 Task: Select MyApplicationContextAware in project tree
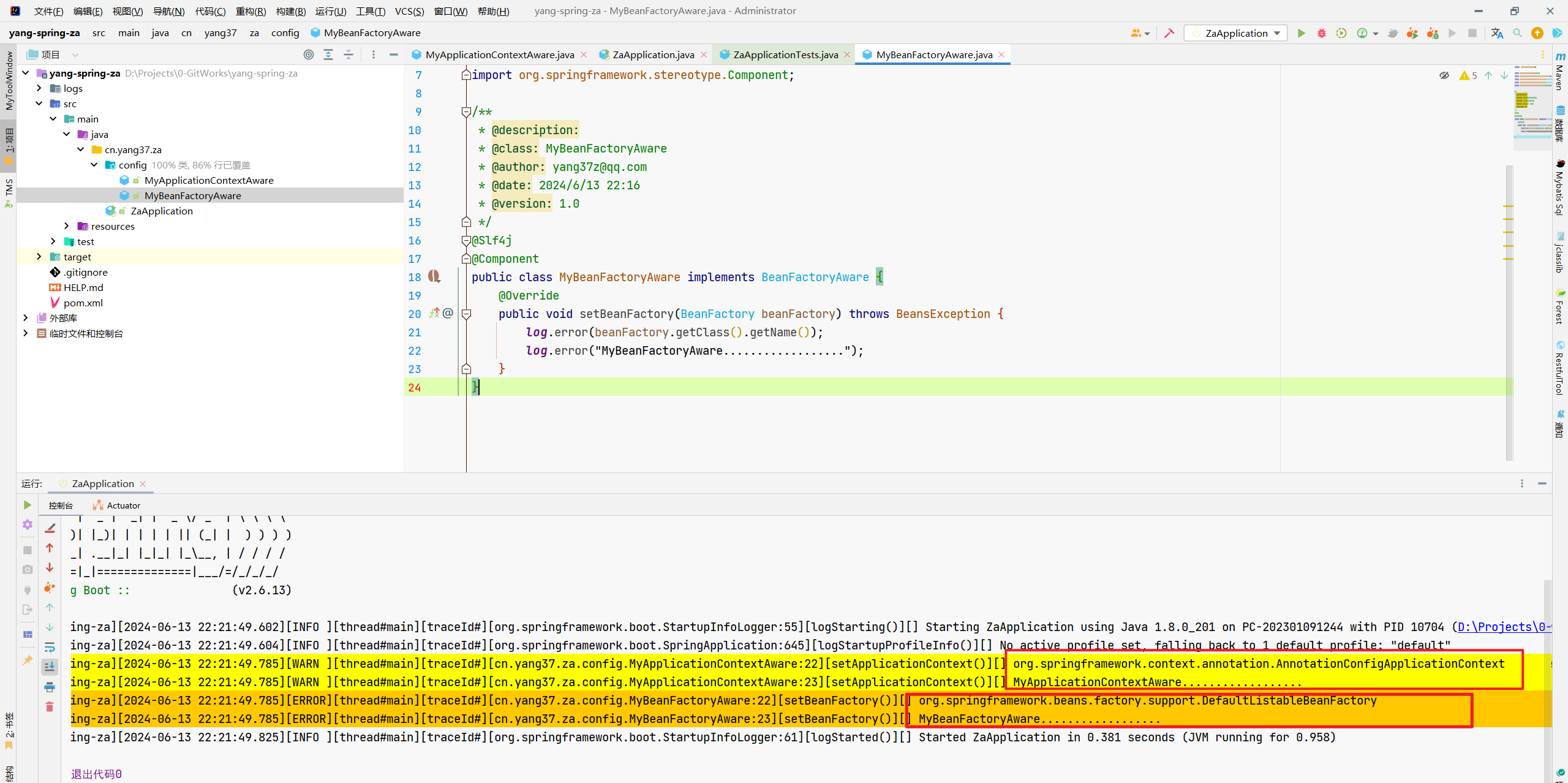[209, 180]
